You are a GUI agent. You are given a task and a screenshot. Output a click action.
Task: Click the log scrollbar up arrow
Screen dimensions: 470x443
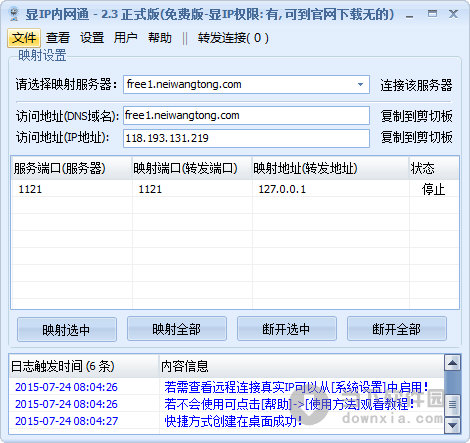pyautogui.click(x=452, y=363)
